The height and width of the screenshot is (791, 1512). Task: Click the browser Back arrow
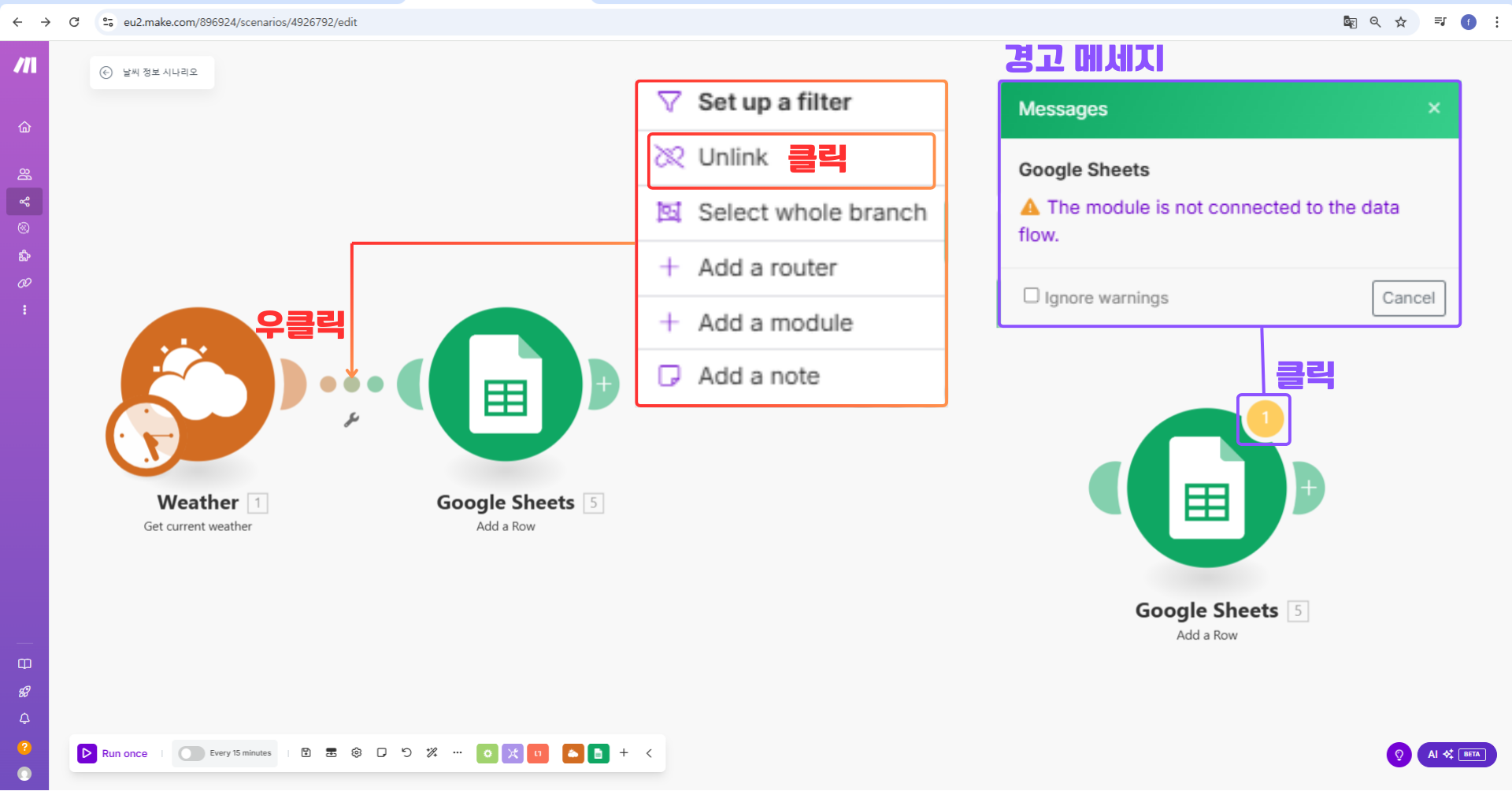tap(17, 22)
